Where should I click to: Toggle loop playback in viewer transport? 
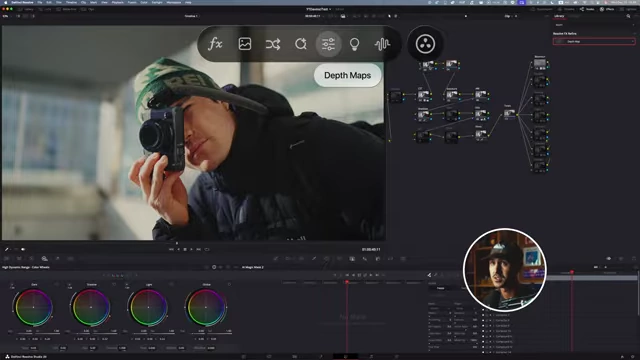point(207,249)
